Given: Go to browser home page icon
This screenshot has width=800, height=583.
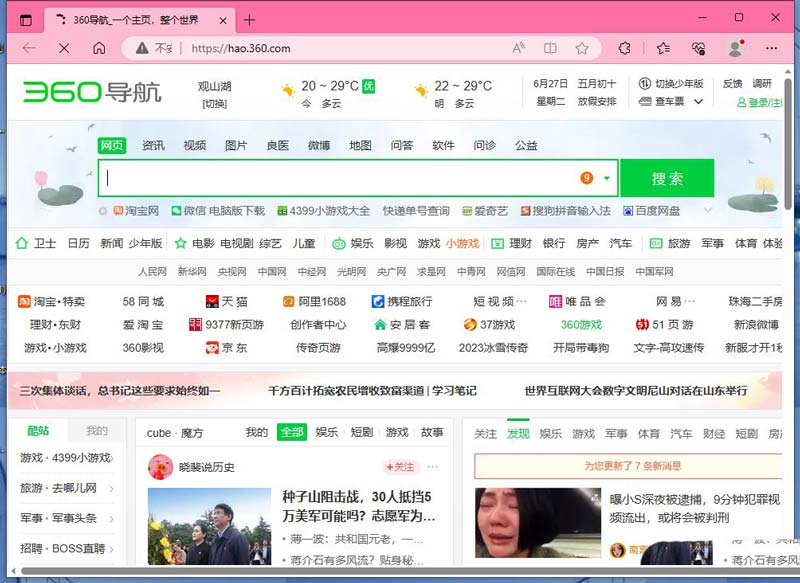Looking at the screenshot, I should click(x=99, y=48).
